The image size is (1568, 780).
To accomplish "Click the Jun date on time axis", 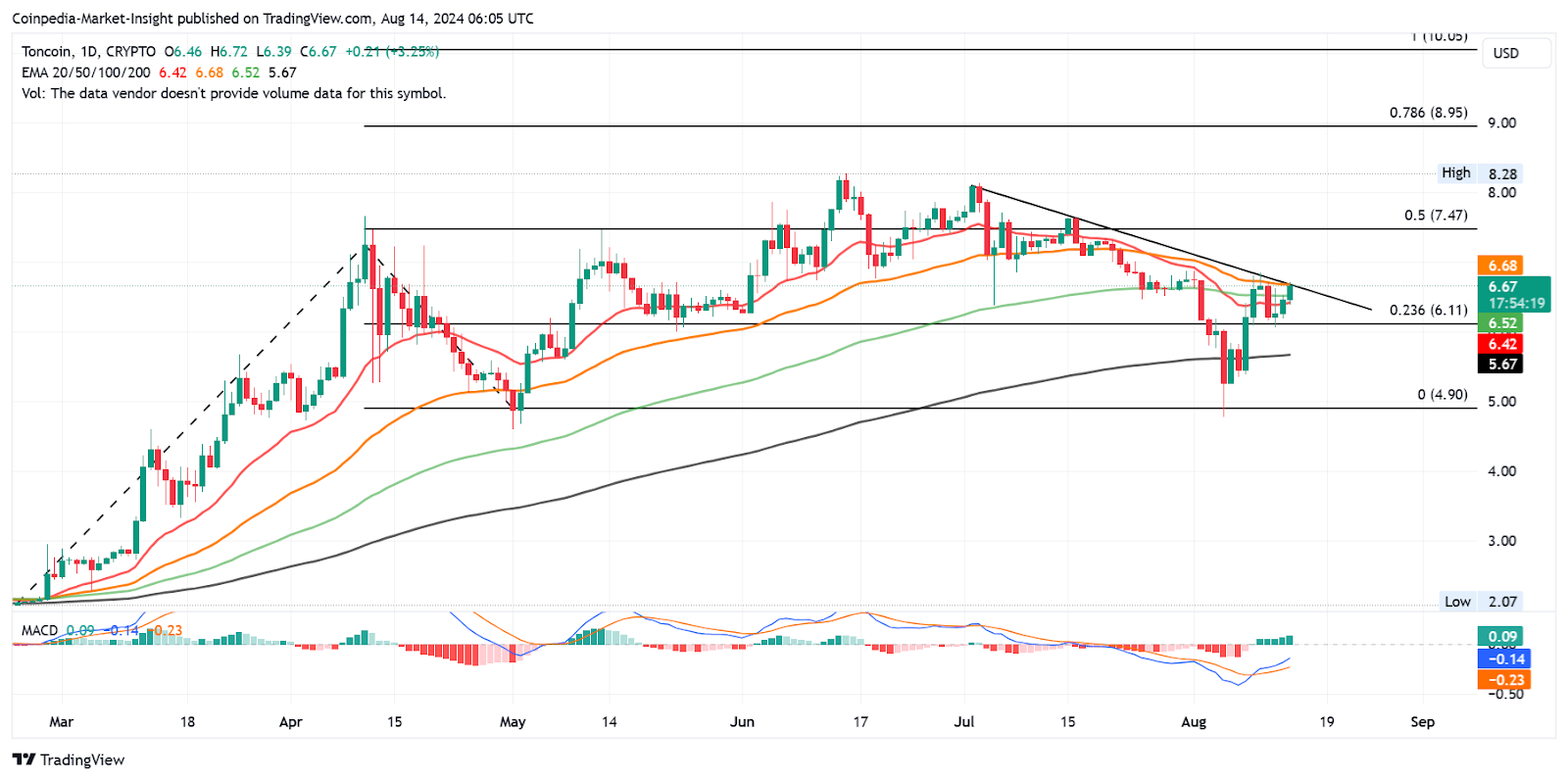I will tap(742, 722).
